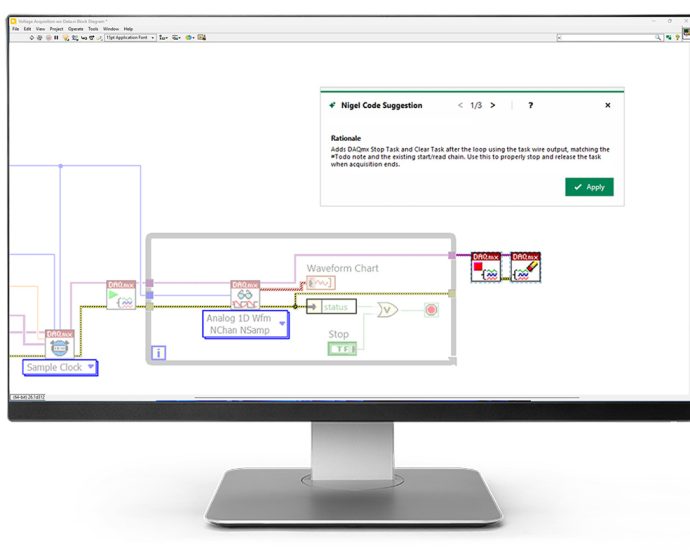Open the View menu
The width and height of the screenshot is (690, 550).
pyautogui.click(x=40, y=29)
